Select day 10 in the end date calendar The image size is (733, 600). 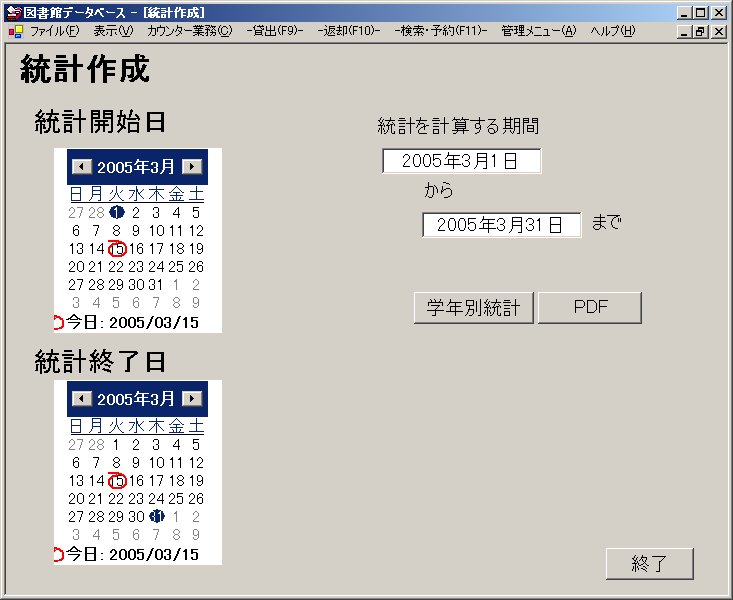156,463
